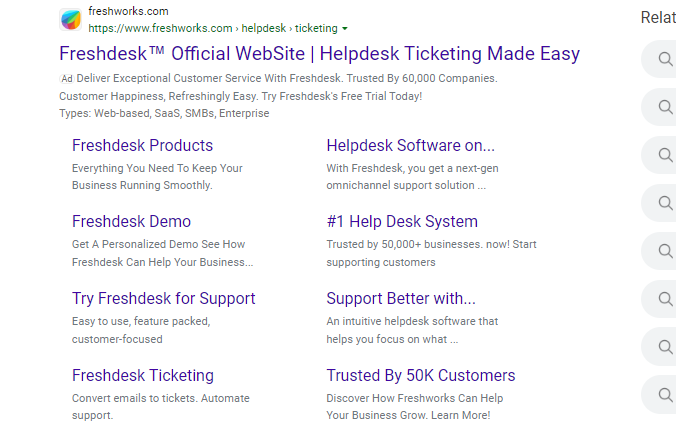Click the Freshworks favicon logo
676x441 pixels.
pos(71,20)
